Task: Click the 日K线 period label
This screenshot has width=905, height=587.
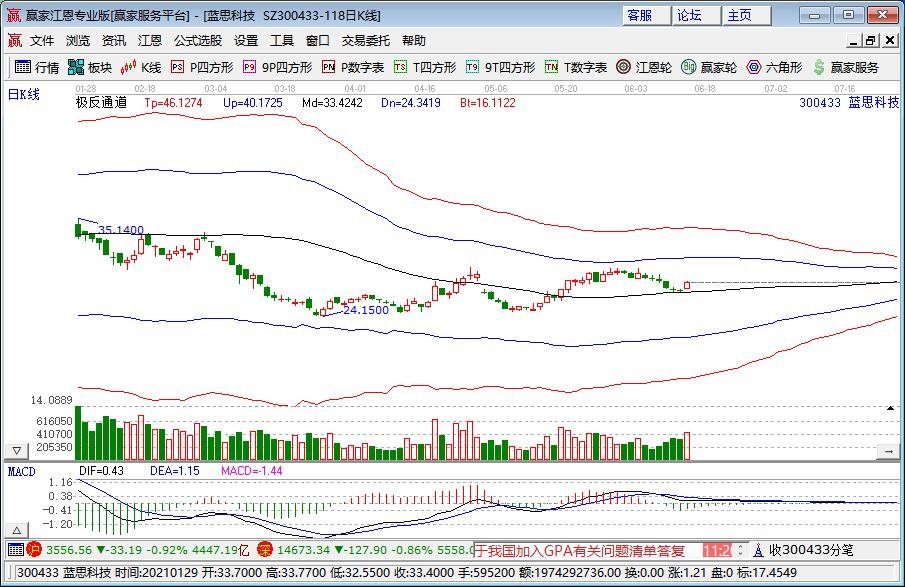Action: 24,94
